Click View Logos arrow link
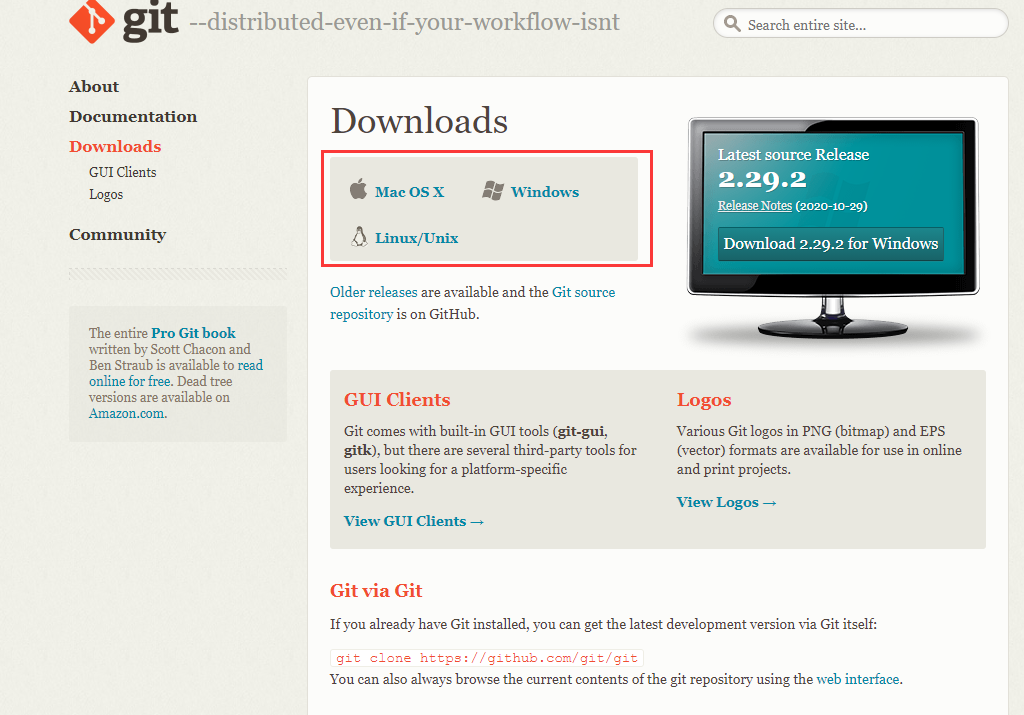This screenshot has height=715, width=1024. (x=726, y=502)
